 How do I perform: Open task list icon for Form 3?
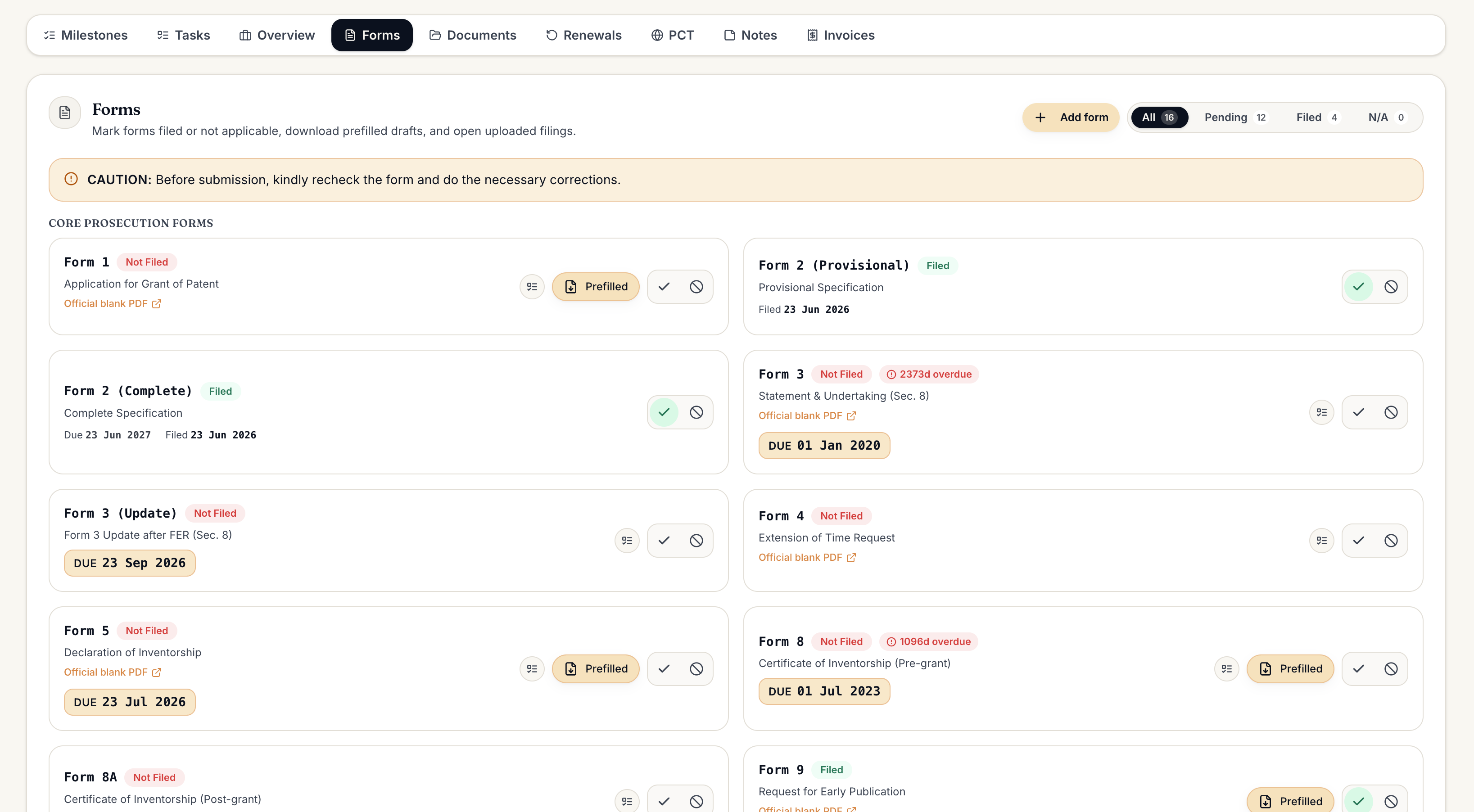(x=1322, y=412)
